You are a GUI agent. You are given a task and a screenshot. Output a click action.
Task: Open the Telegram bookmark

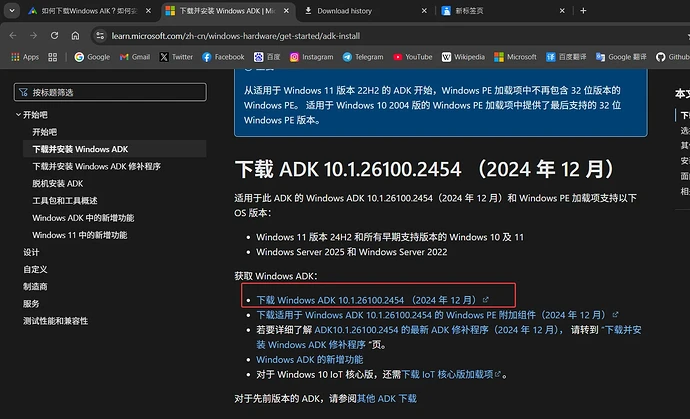(x=362, y=57)
